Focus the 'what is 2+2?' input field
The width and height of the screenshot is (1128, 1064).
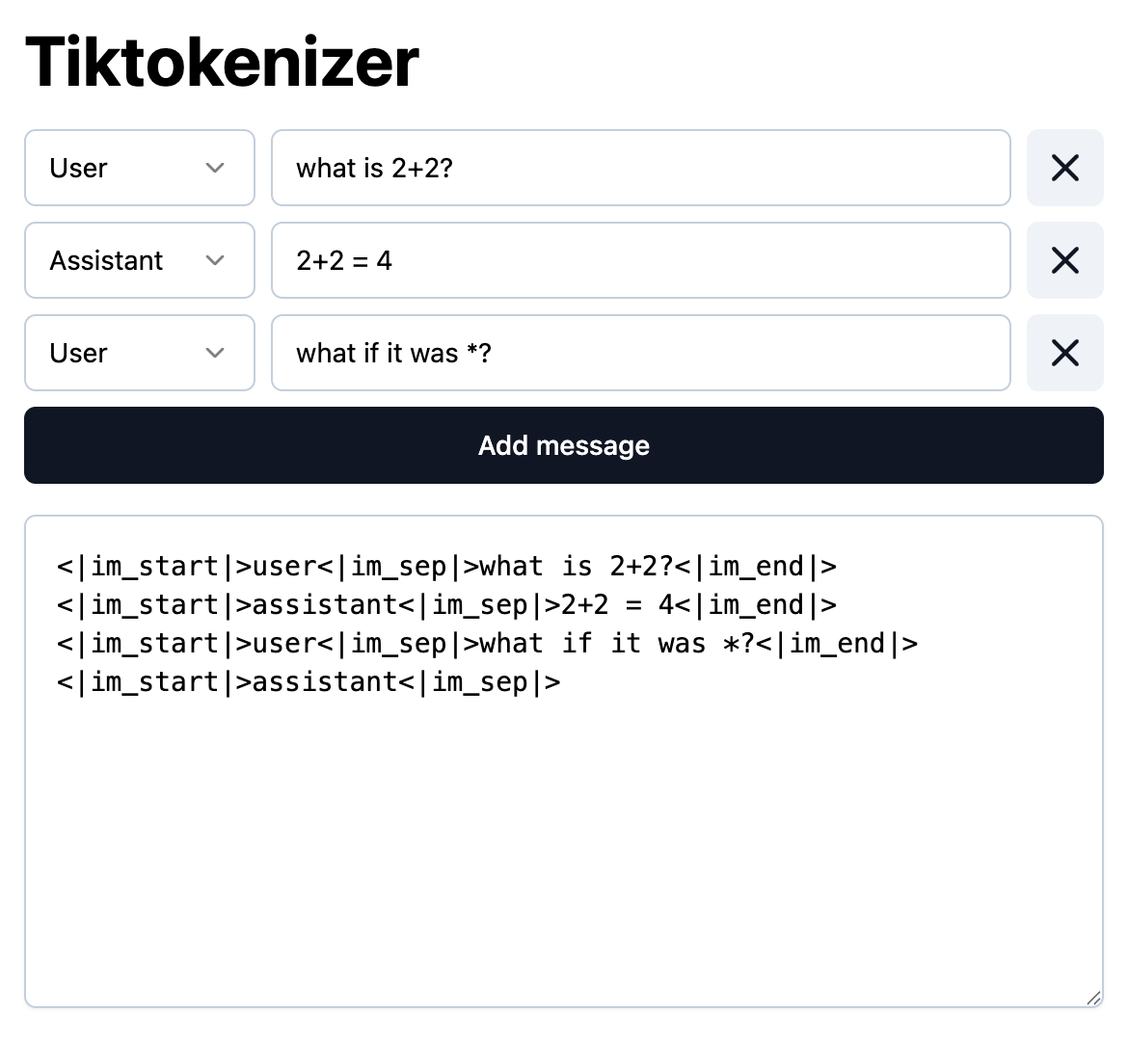click(x=641, y=168)
